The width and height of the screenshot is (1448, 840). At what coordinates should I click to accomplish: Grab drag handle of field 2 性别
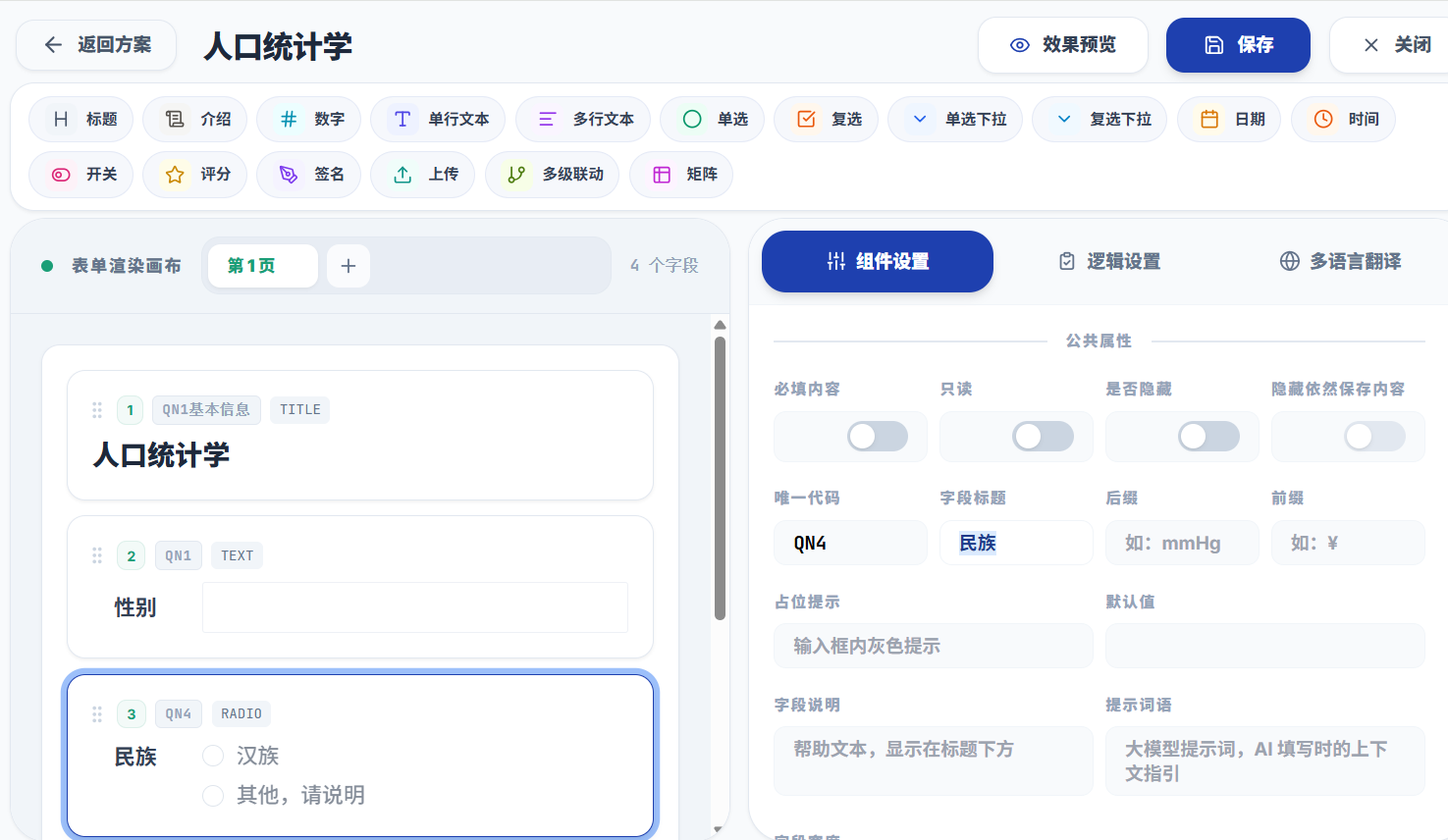(x=97, y=556)
